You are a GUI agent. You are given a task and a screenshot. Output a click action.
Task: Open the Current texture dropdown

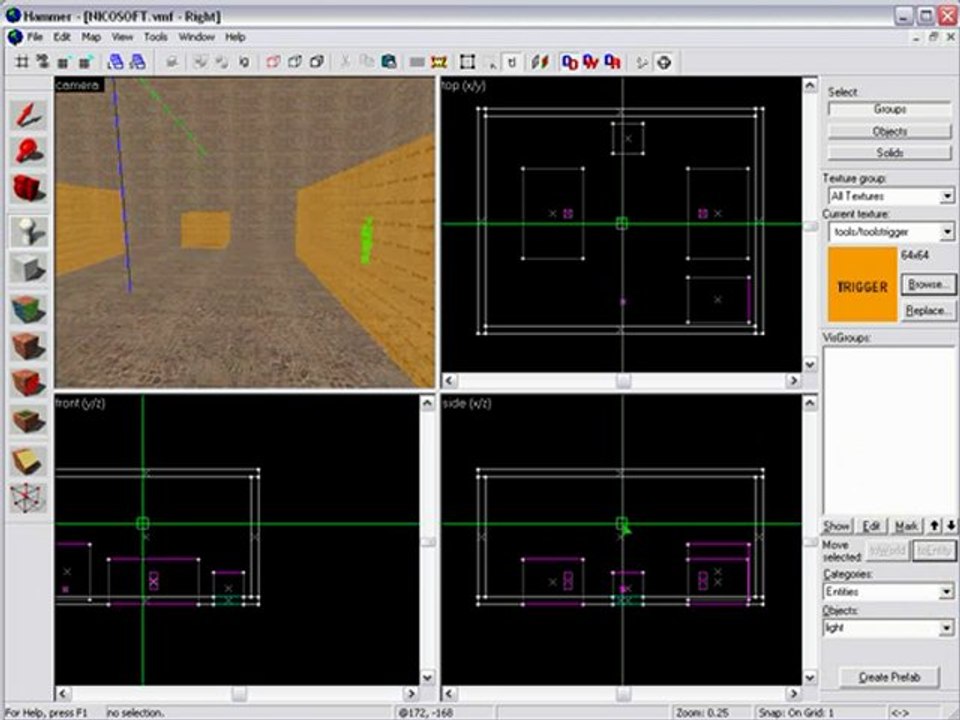pos(946,232)
